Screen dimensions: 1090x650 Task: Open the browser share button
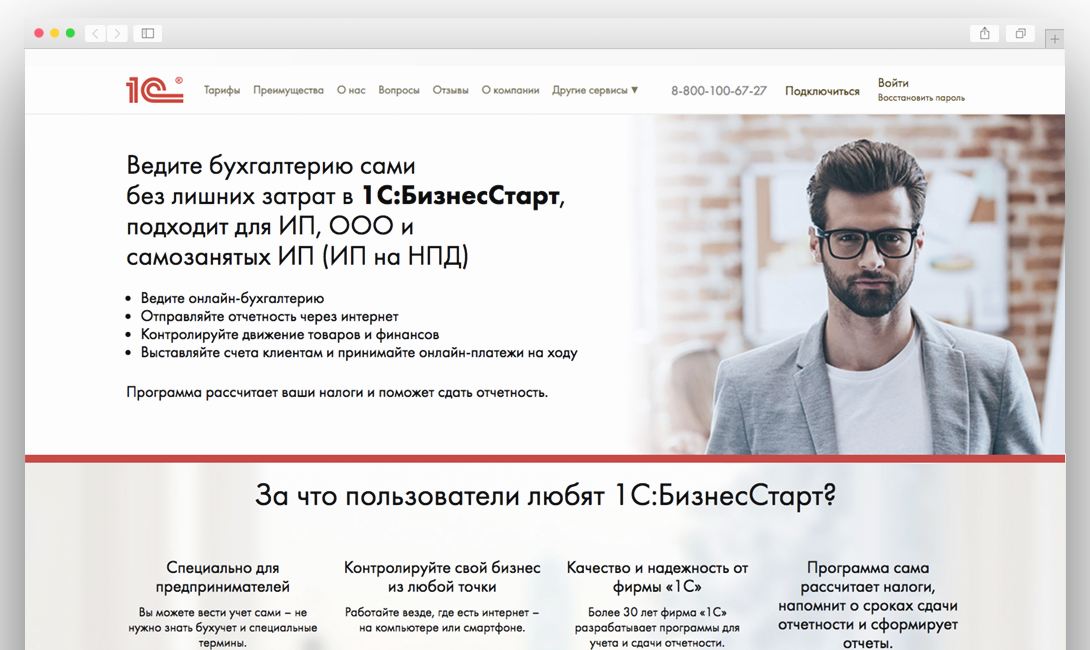(984, 33)
